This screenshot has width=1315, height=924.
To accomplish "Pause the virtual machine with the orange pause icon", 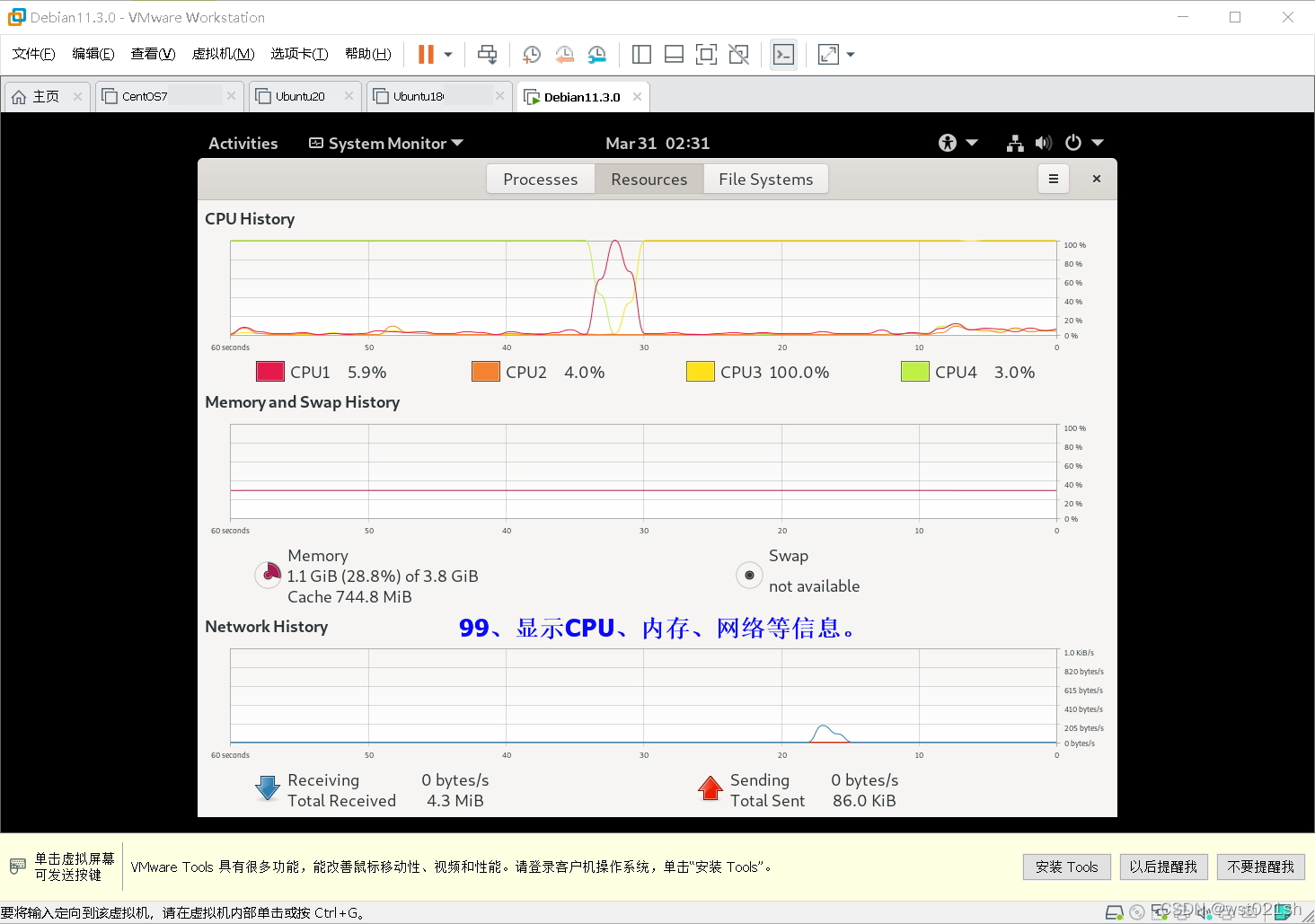I will tap(426, 55).
